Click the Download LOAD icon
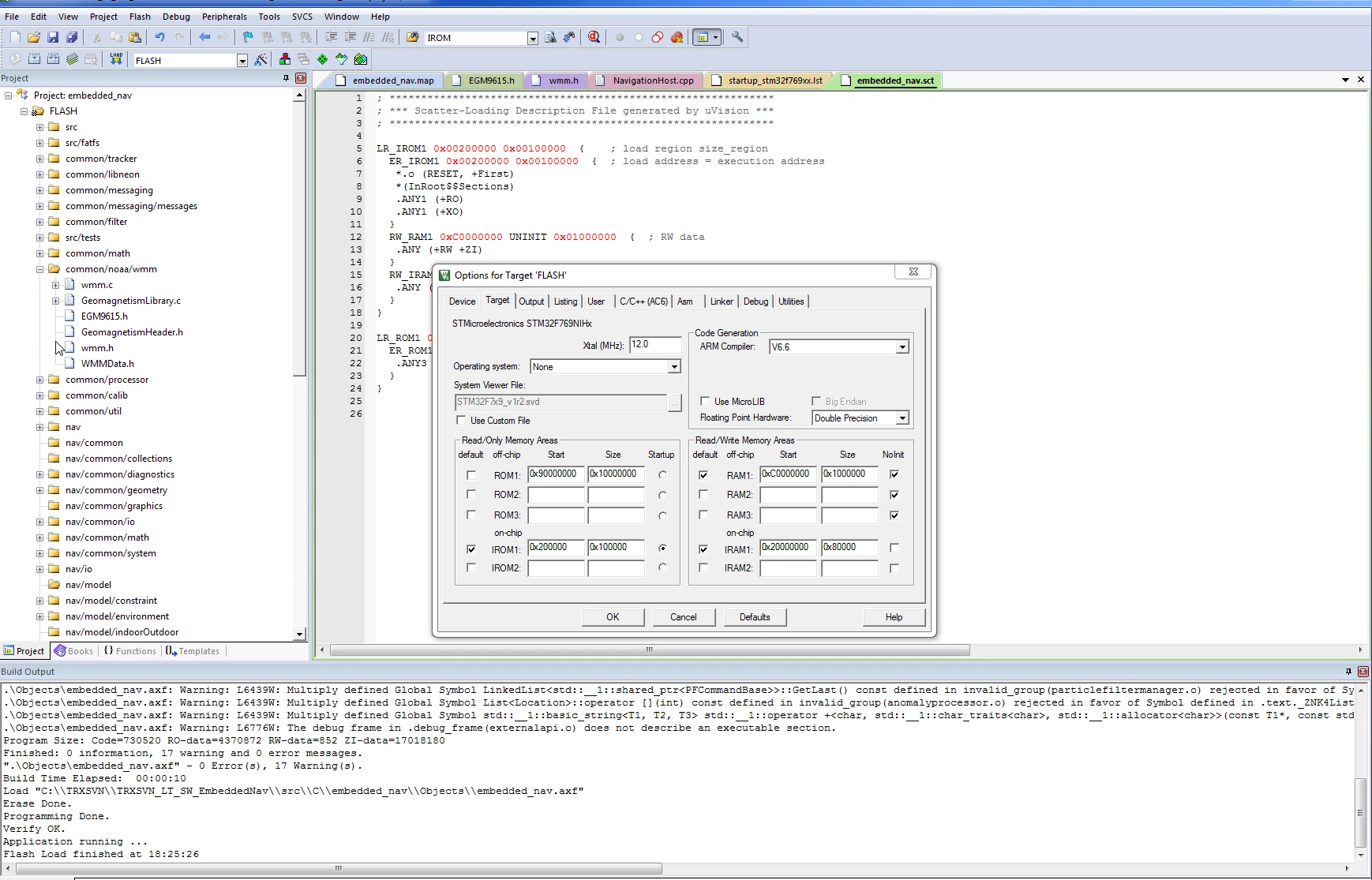1372x880 pixels. (116, 59)
